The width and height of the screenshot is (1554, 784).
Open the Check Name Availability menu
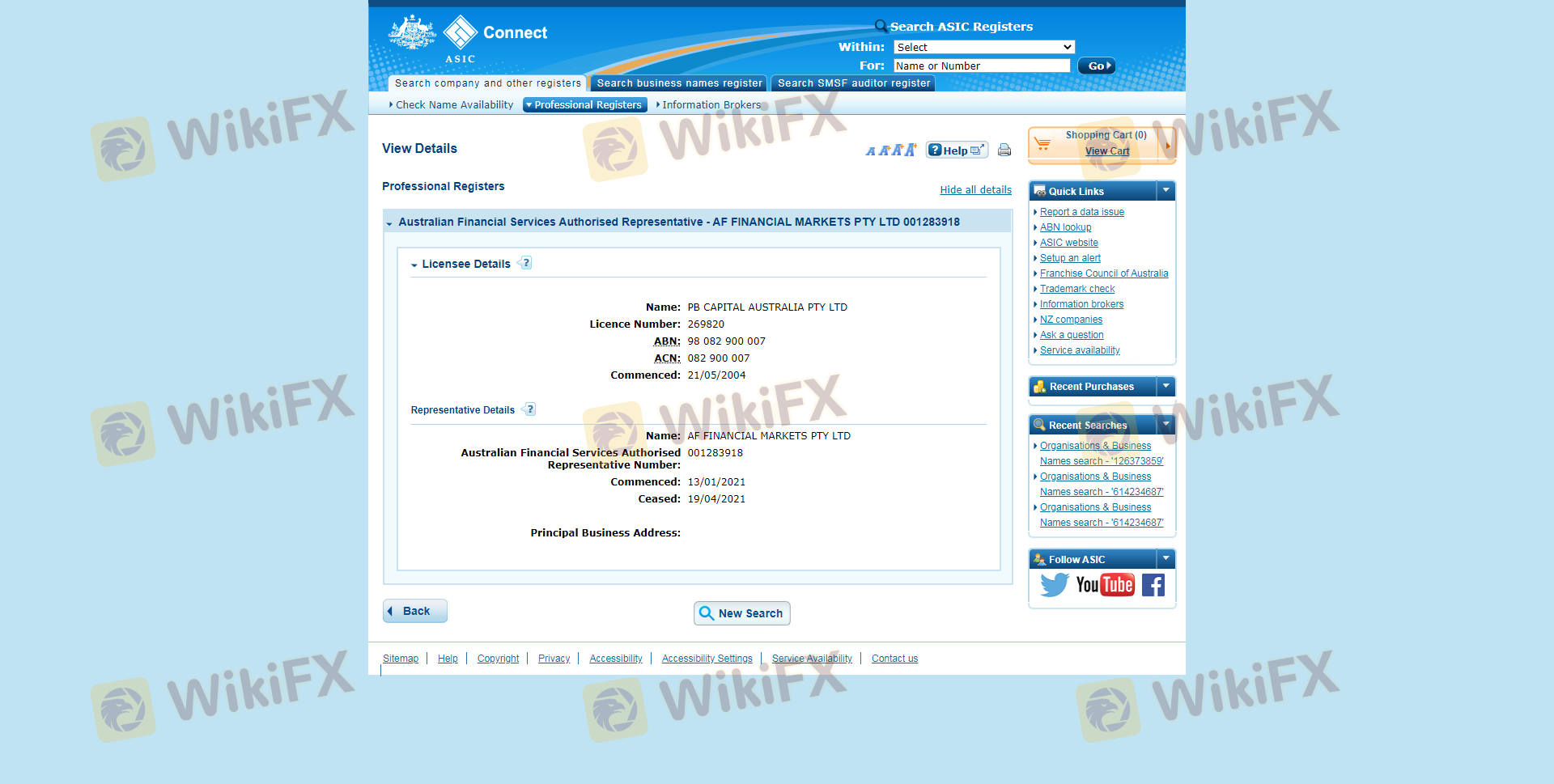(454, 105)
